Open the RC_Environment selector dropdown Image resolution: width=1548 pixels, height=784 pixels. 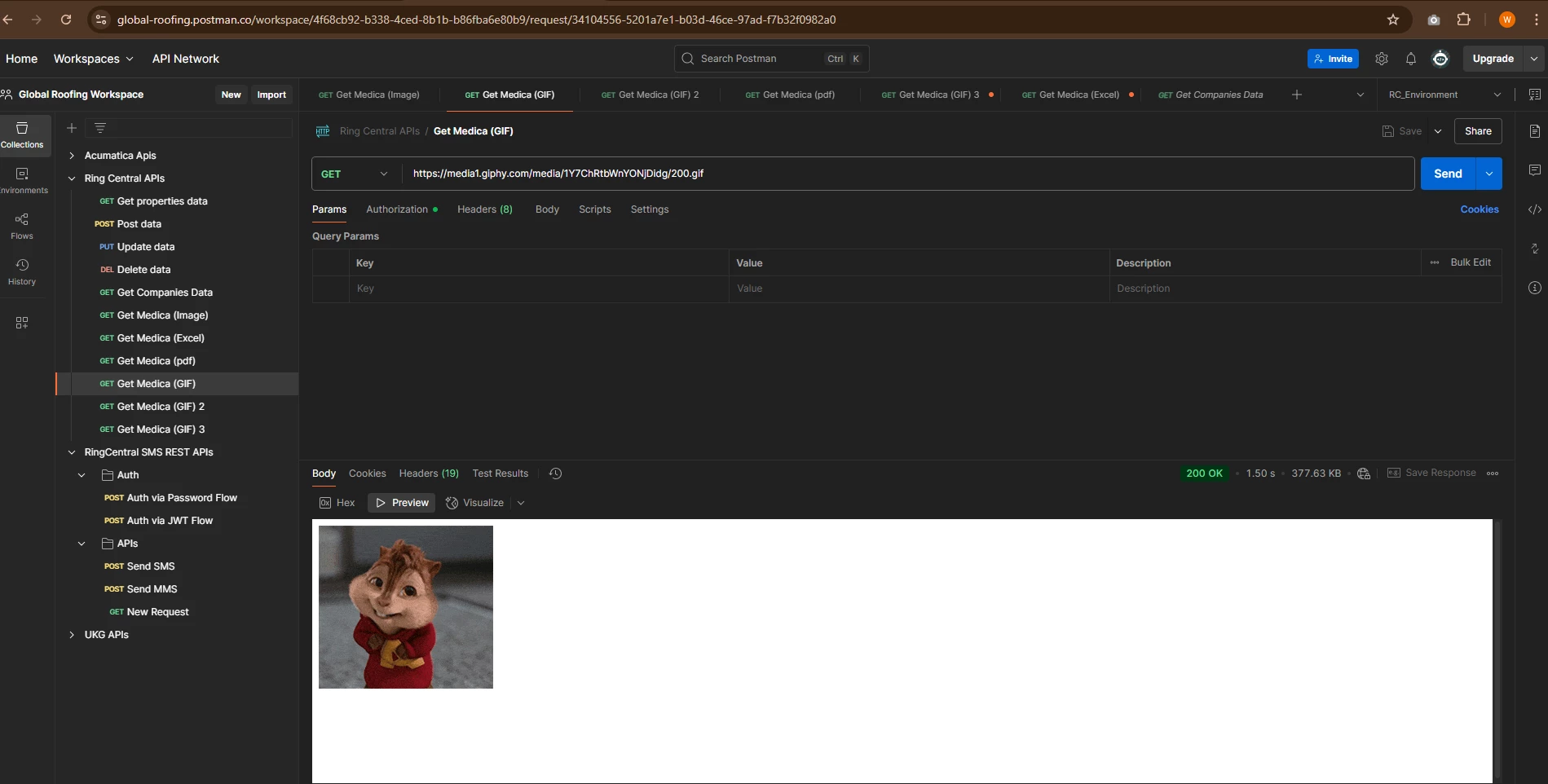tap(1444, 95)
